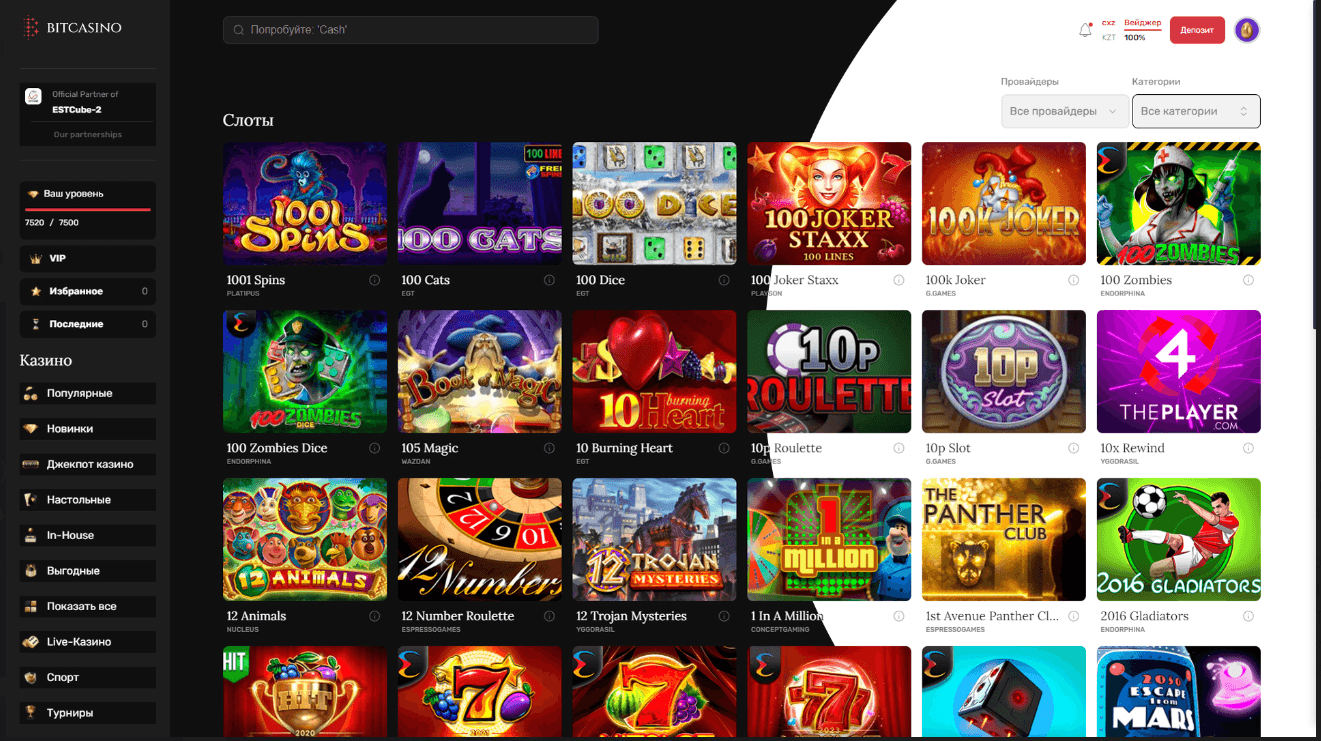The image size is (1321, 741).
Task: Show info for 100k Joker
Action: 1073,280
